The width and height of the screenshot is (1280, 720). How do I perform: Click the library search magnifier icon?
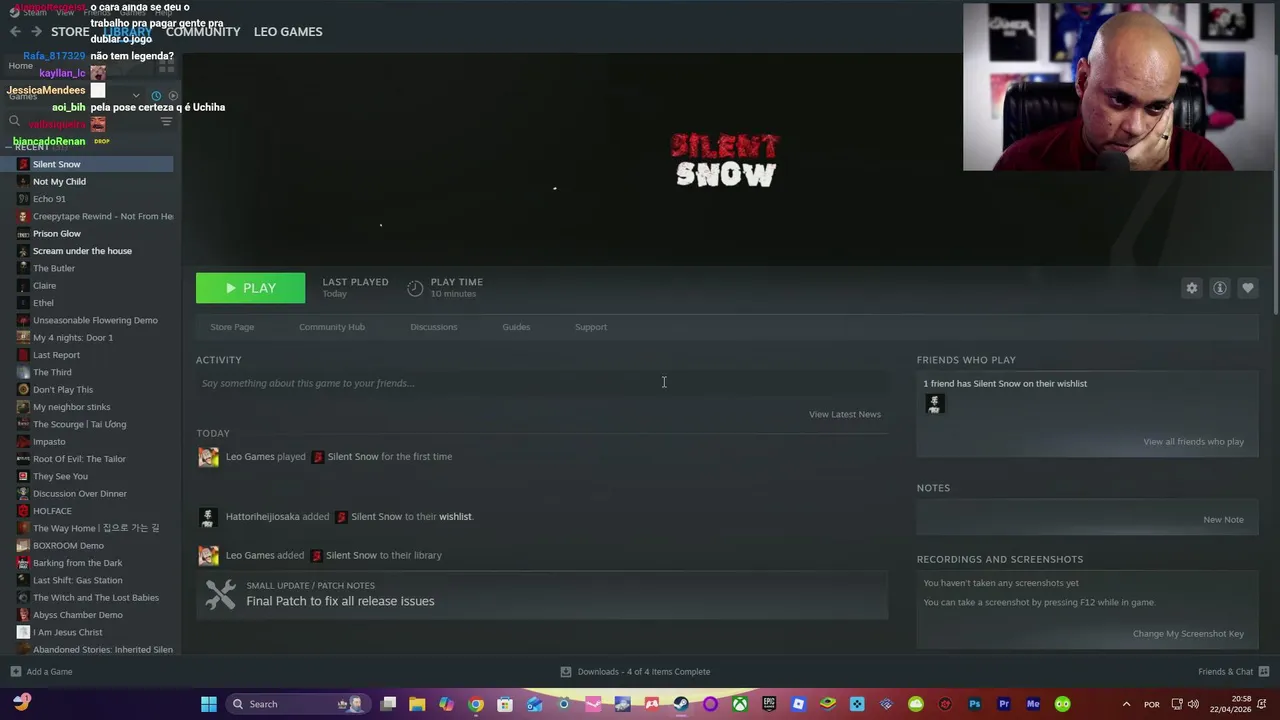[14, 121]
